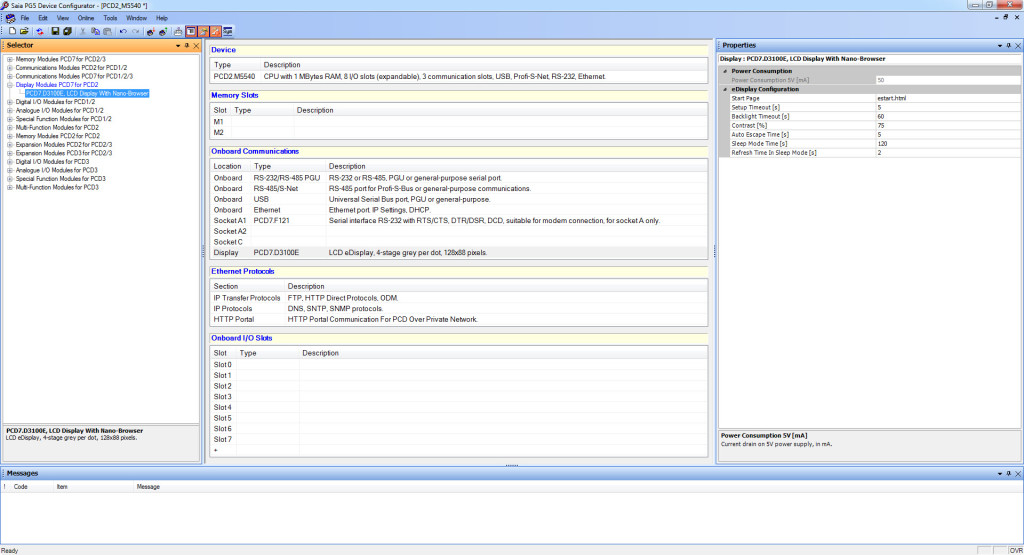Viewport: 1024px width, 555px height.
Task: Click the application icon left of File menu
Action: pyautogui.click(x=10, y=18)
